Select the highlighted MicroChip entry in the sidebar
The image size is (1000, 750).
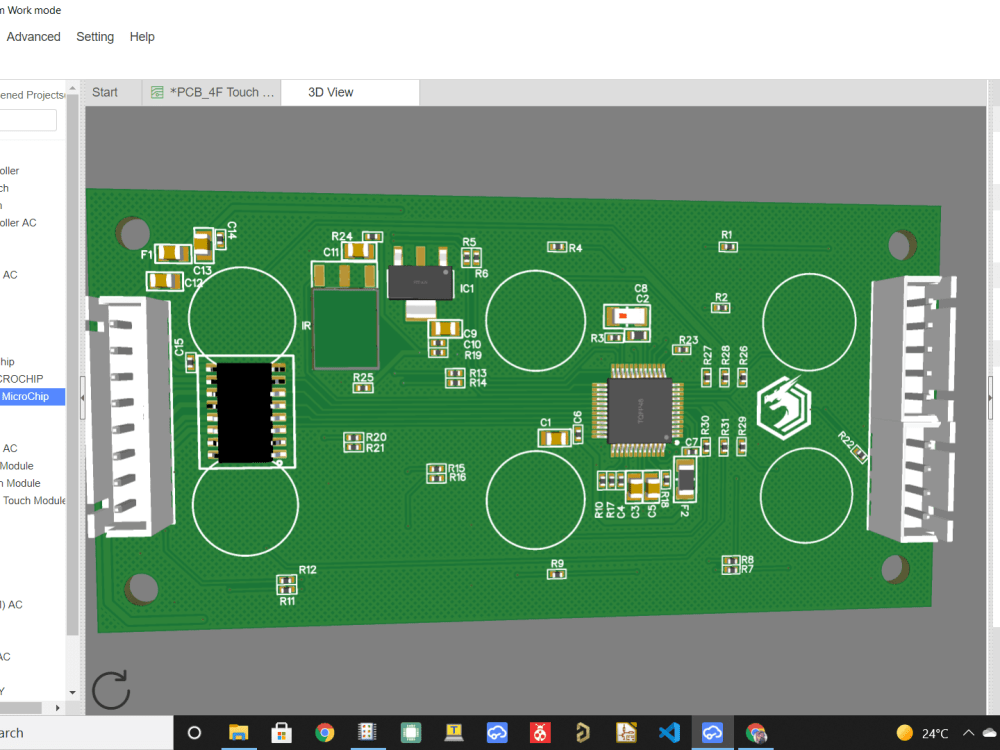click(30, 396)
